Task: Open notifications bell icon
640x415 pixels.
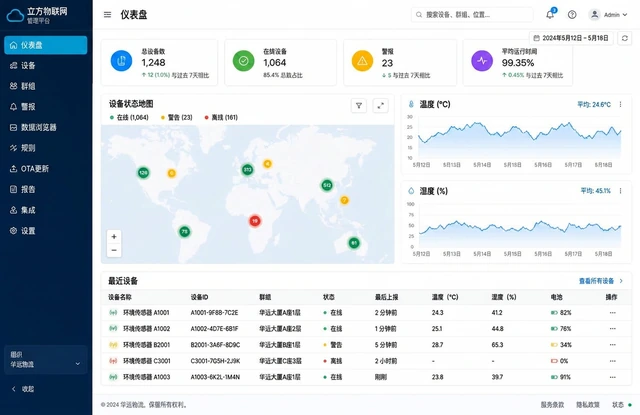Action: 550,15
